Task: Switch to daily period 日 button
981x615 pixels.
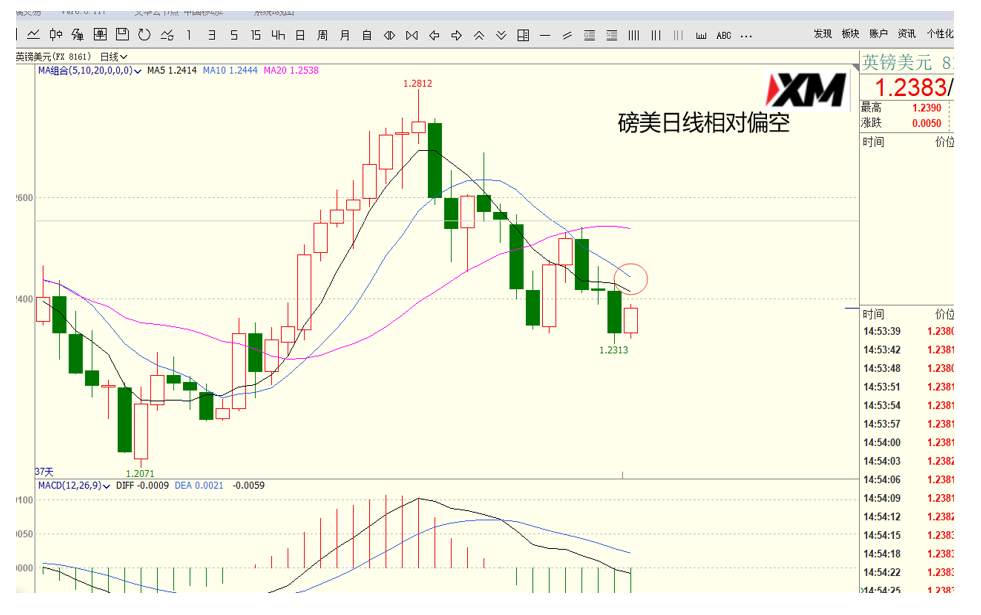Action: click(x=300, y=36)
